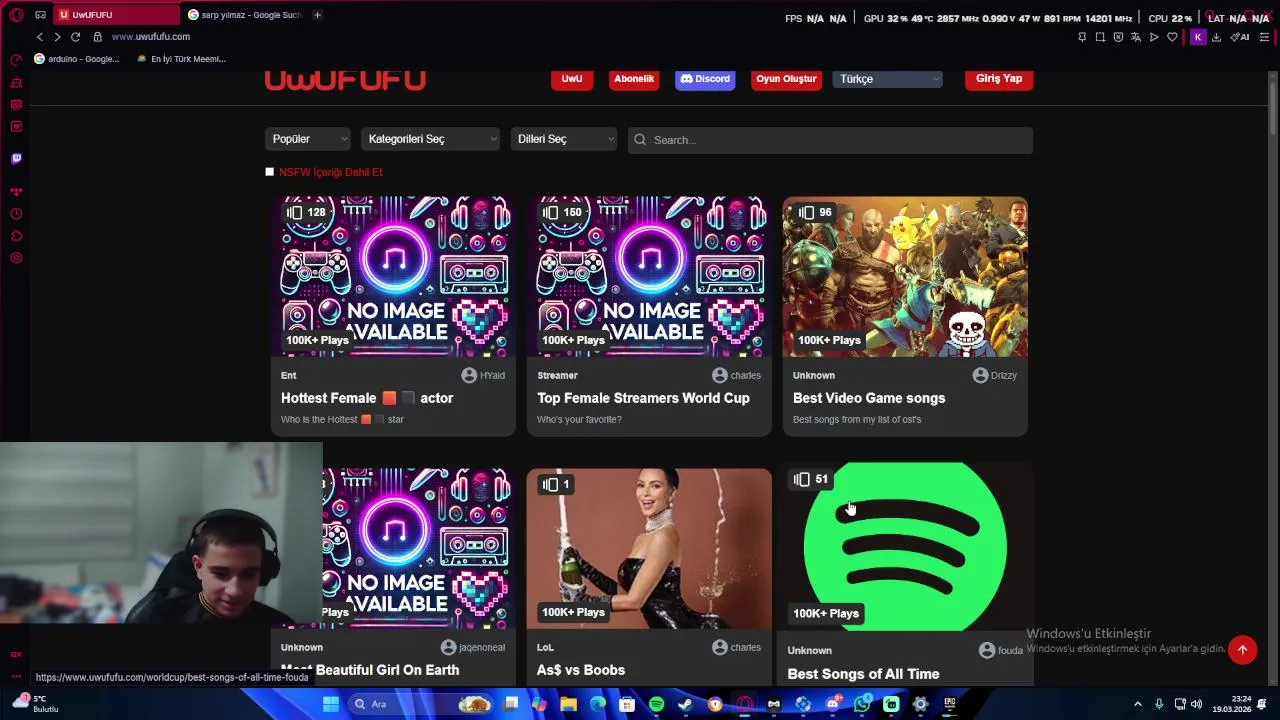The width and height of the screenshot is (1280, 720).
Task: Open the Most Beautiful Girl On Earth title
Action: click(x=370, y=670)
